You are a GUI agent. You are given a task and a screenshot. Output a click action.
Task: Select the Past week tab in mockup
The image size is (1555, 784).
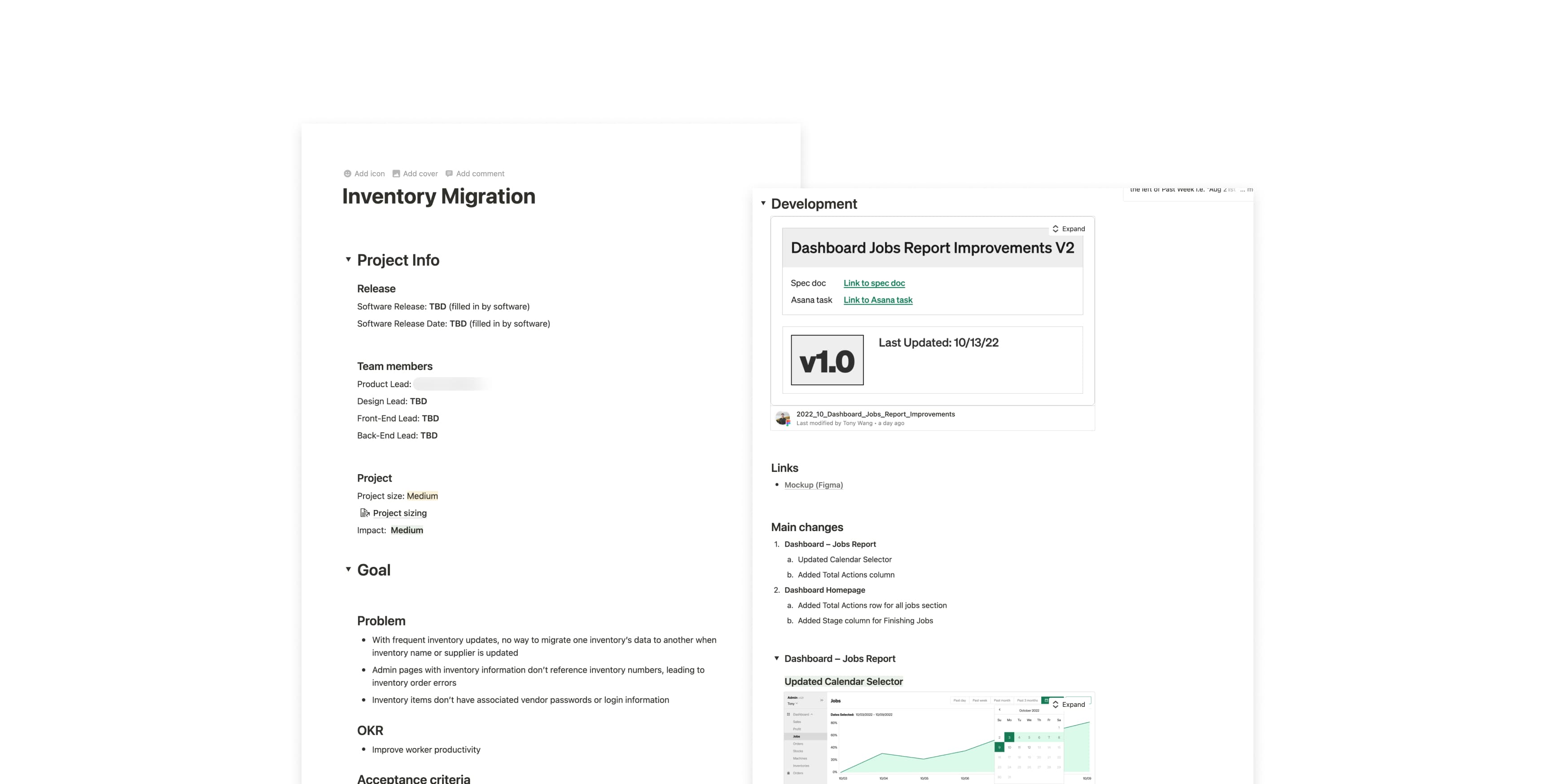tap(980, 700)
